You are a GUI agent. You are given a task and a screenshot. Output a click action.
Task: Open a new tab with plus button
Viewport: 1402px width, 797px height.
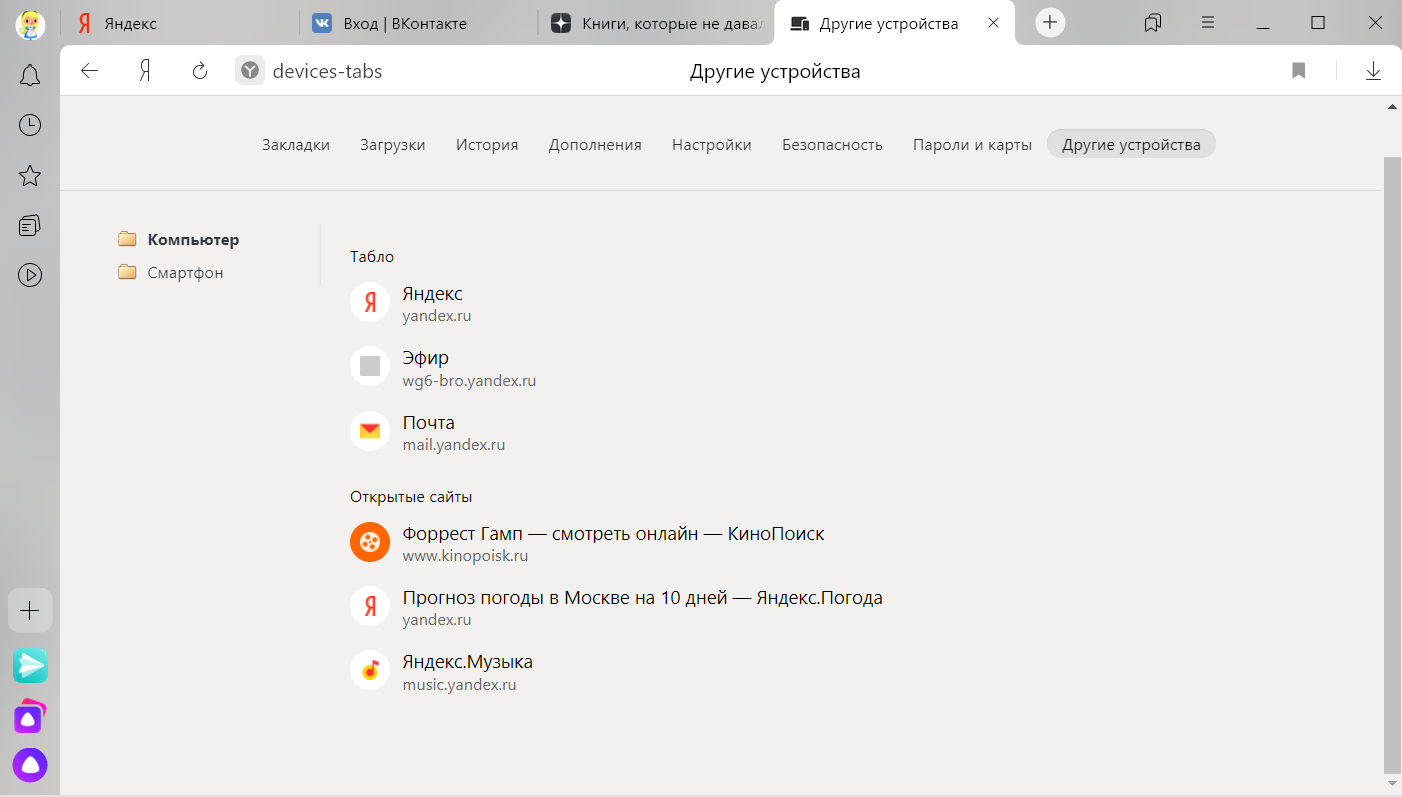[x=1050, y=22]
